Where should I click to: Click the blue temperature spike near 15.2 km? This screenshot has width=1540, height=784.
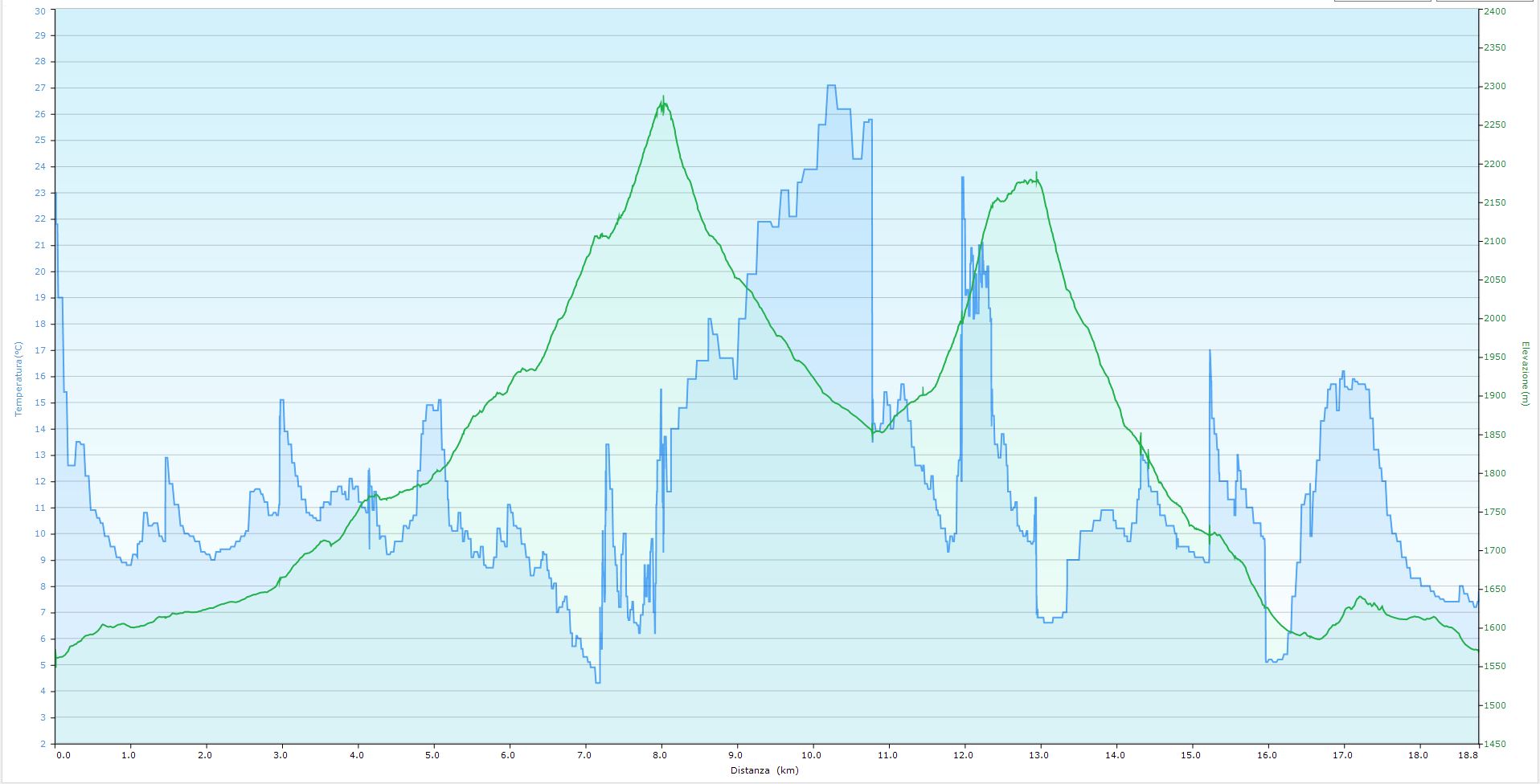(1210, 351)
